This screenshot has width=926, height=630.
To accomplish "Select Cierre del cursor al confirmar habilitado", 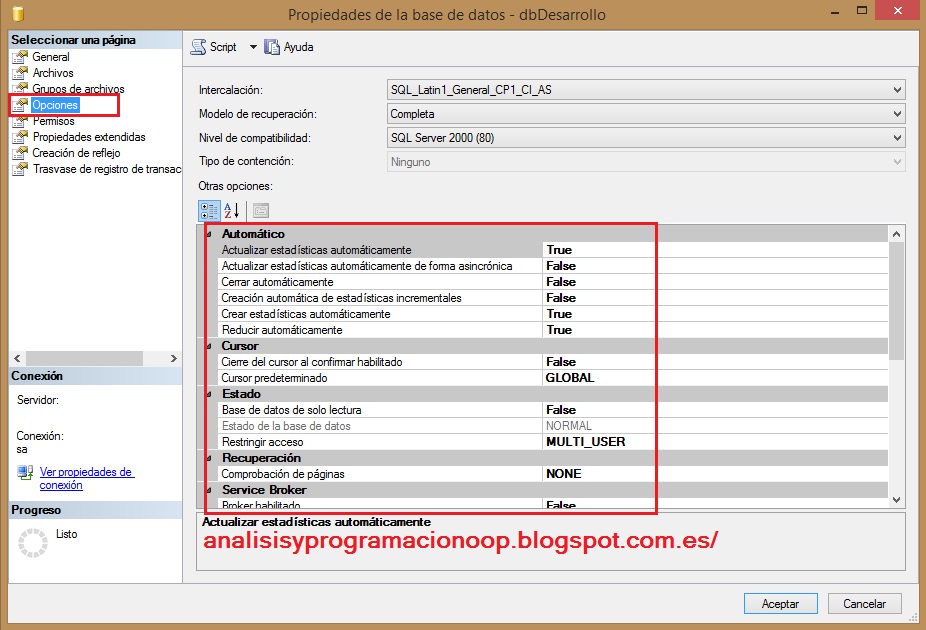I will [553, 361].
